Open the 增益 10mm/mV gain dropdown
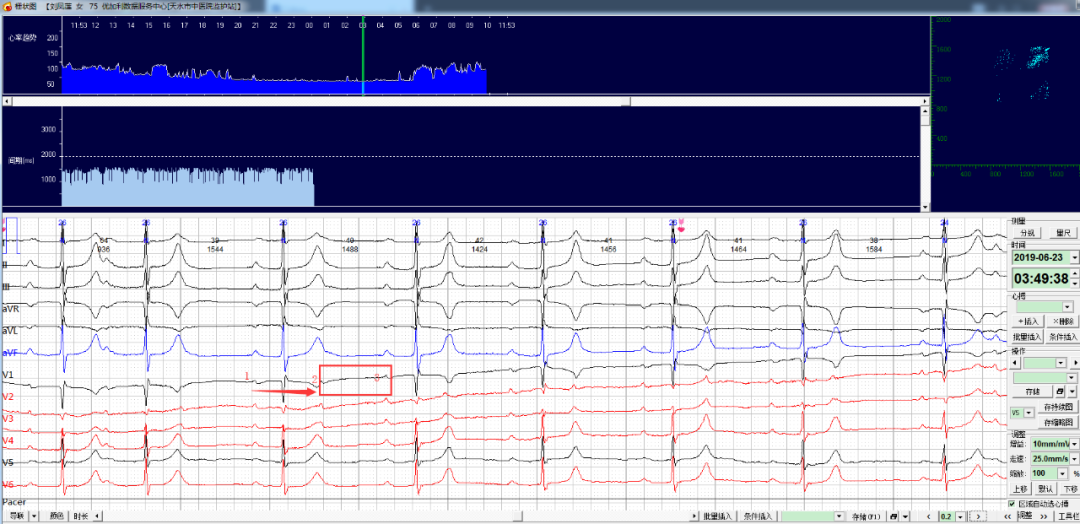This screenshot has width=1080, height=524. [x=1074, y=444]
